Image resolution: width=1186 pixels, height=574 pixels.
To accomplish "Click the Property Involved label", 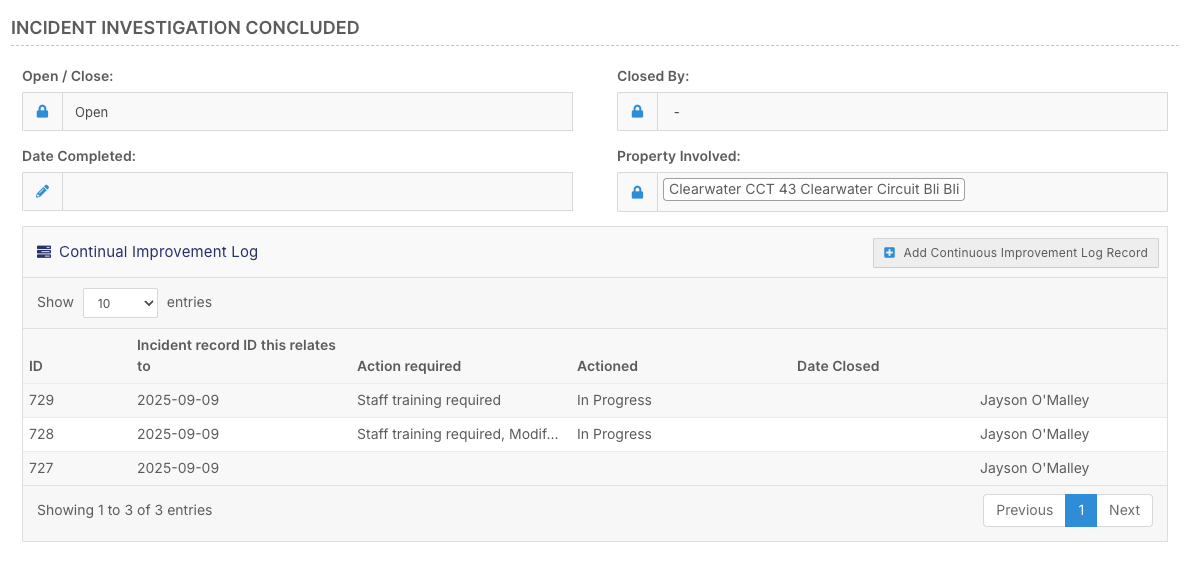I will [x=678, y=157].
